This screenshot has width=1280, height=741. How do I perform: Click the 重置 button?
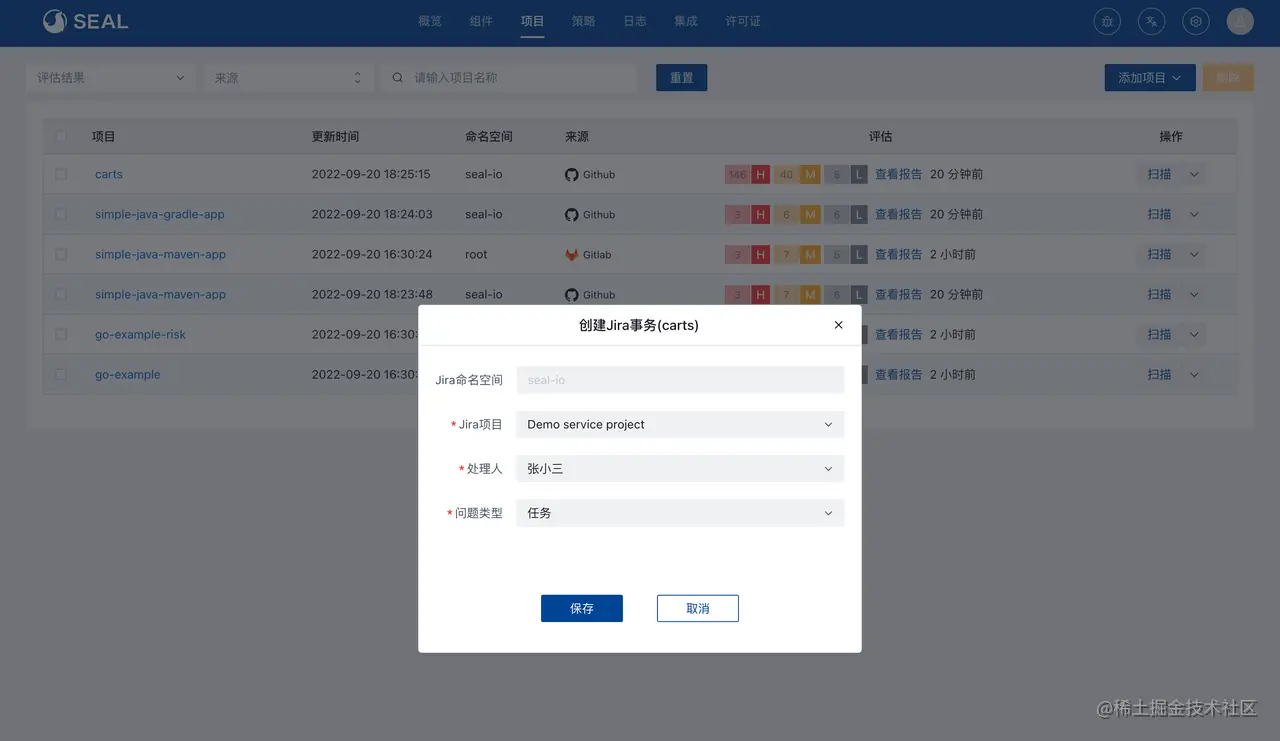pyautogui.click(x=682, y=78)
